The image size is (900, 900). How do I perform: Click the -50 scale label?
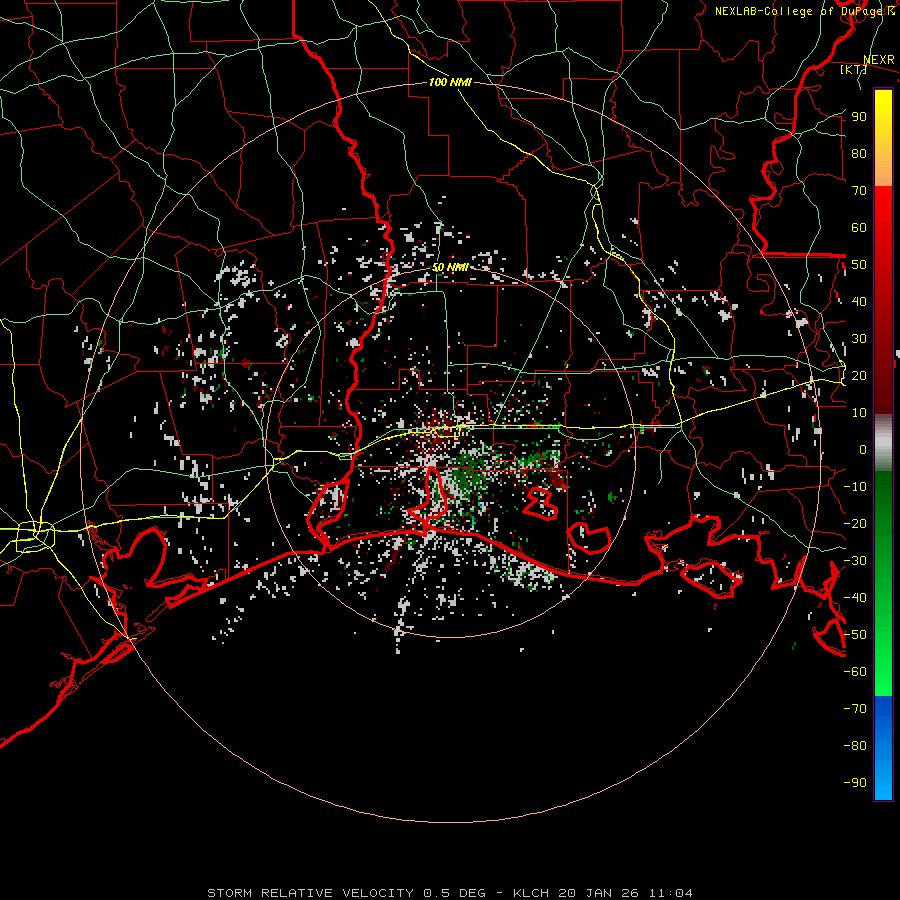[x=855, y=635]
